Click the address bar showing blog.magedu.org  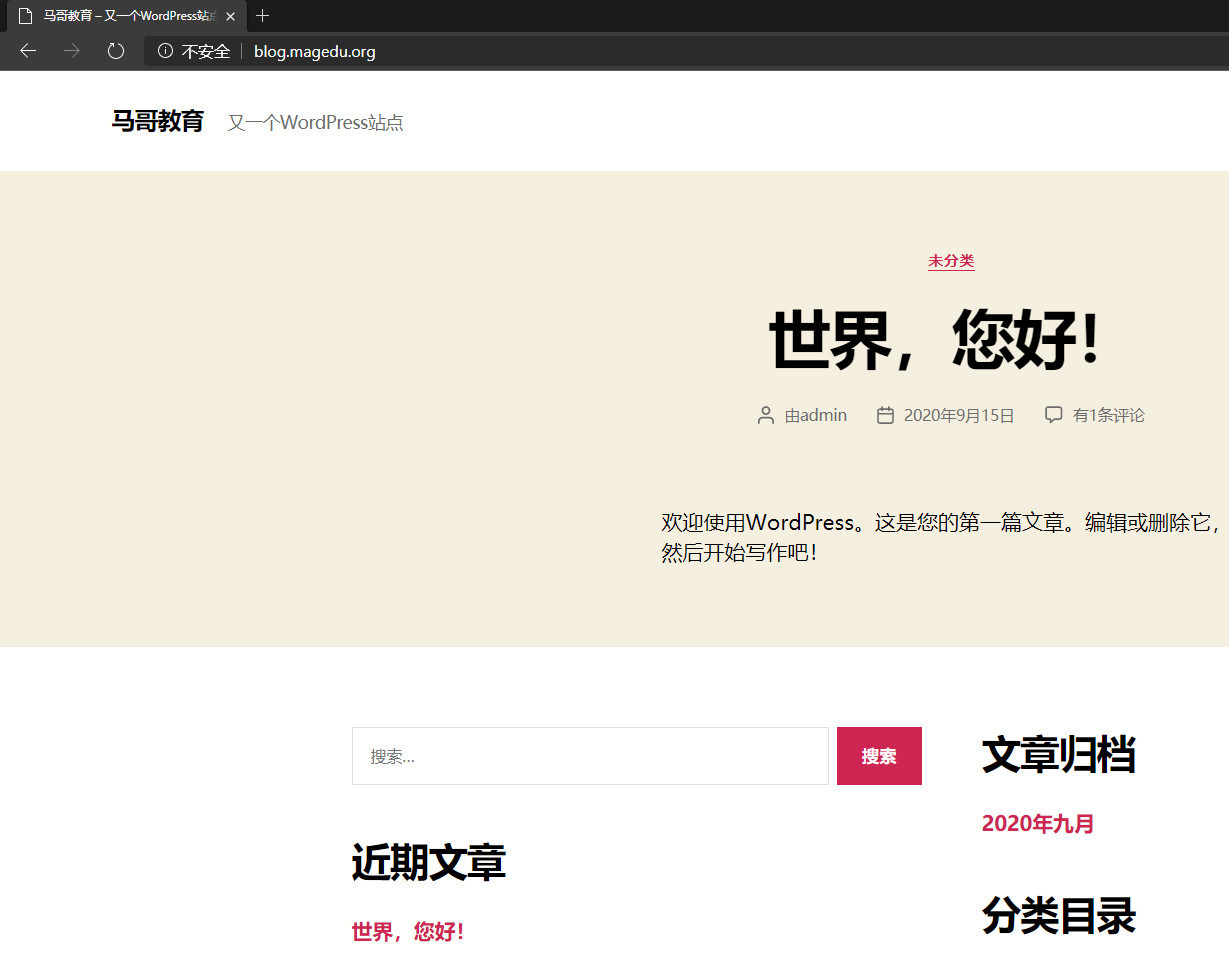click(x=686, y=51)
